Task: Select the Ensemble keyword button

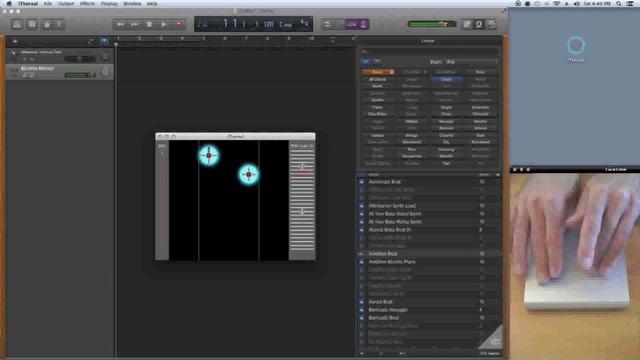Action: (x=480, y=107)
